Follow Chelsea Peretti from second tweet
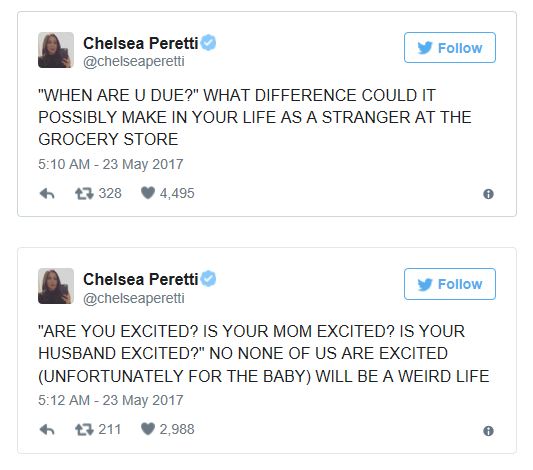This screenshot has height=470, width=533. coord(450,284)
